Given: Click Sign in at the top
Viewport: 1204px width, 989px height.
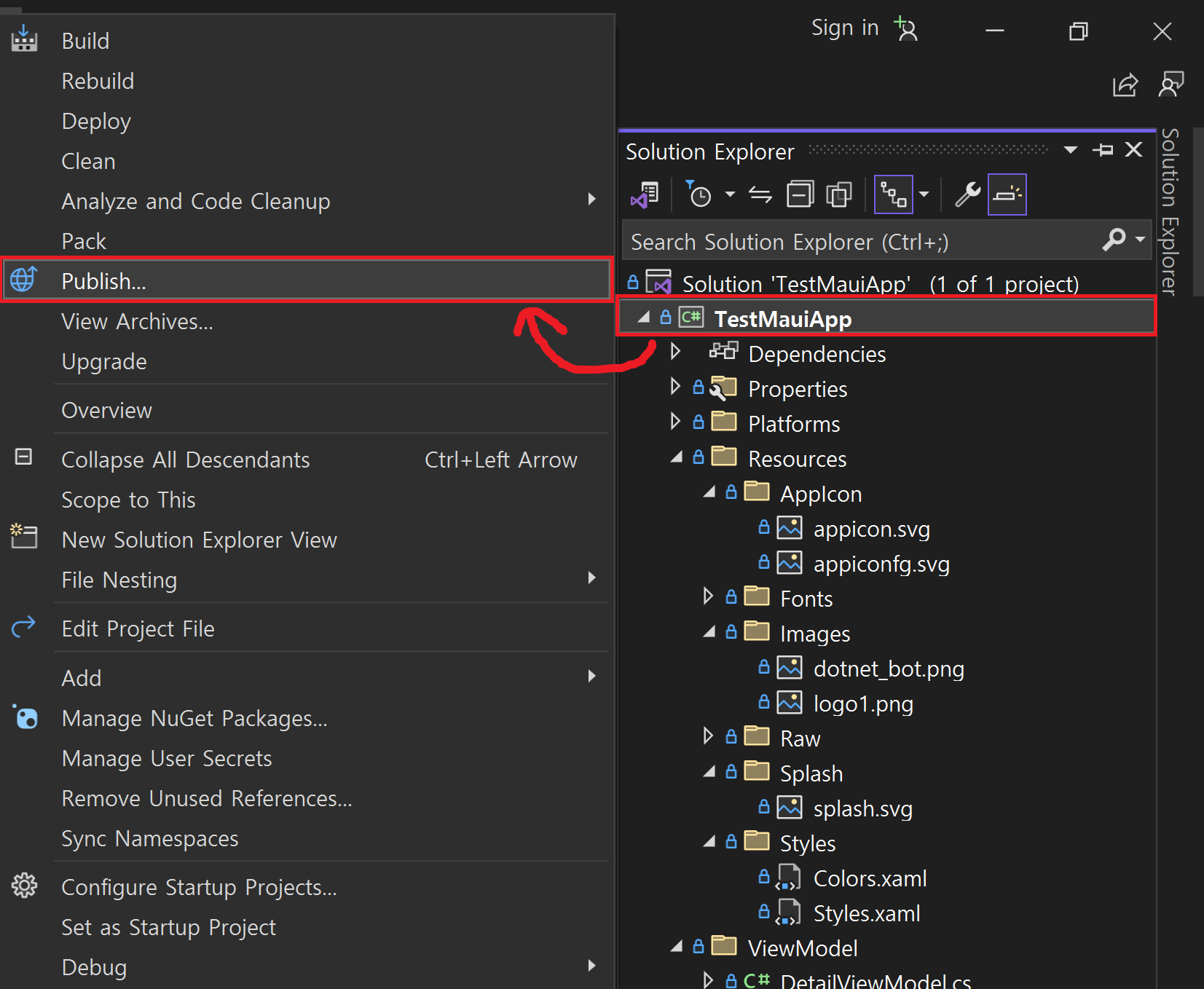Looking at the screenshot, I should tap(845, 28).
